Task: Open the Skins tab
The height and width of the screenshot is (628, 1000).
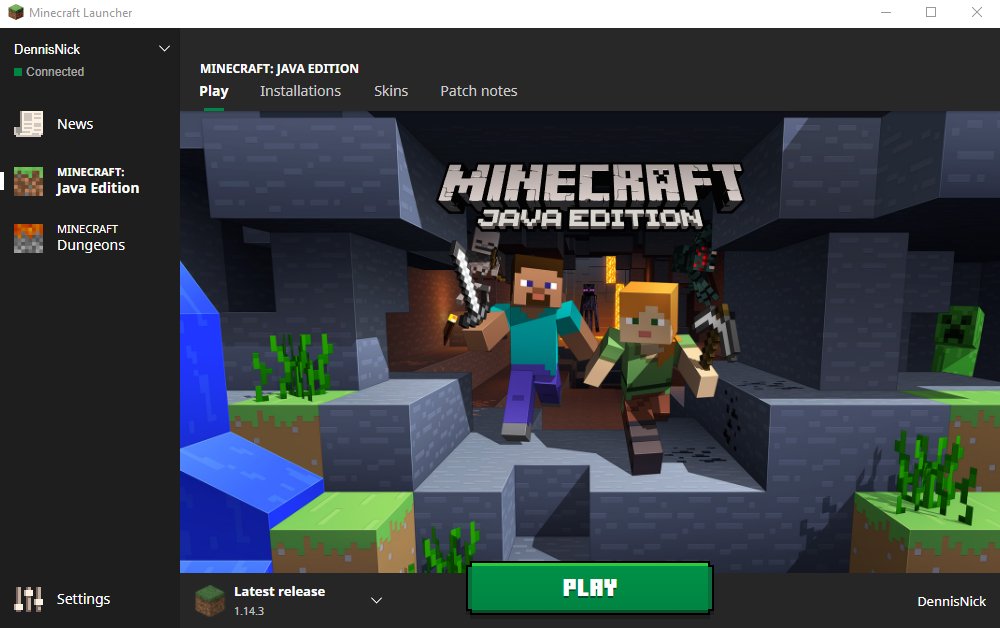Action: [x=391, y=91]
